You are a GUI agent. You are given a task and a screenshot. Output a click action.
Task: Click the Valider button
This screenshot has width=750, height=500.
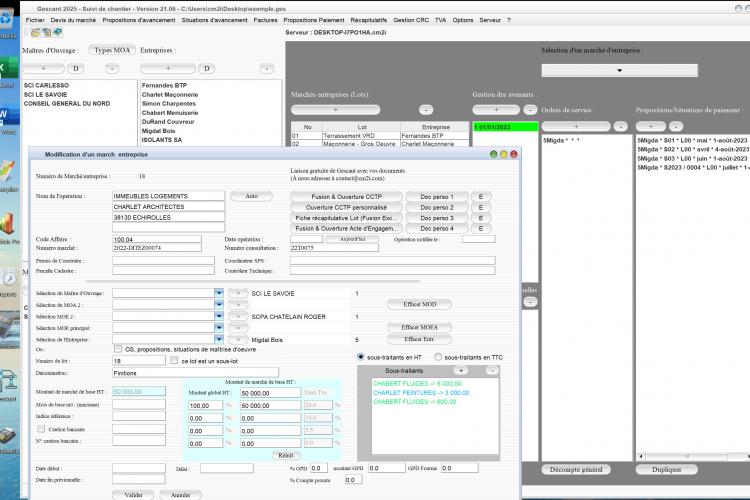(x=133, y=495)
